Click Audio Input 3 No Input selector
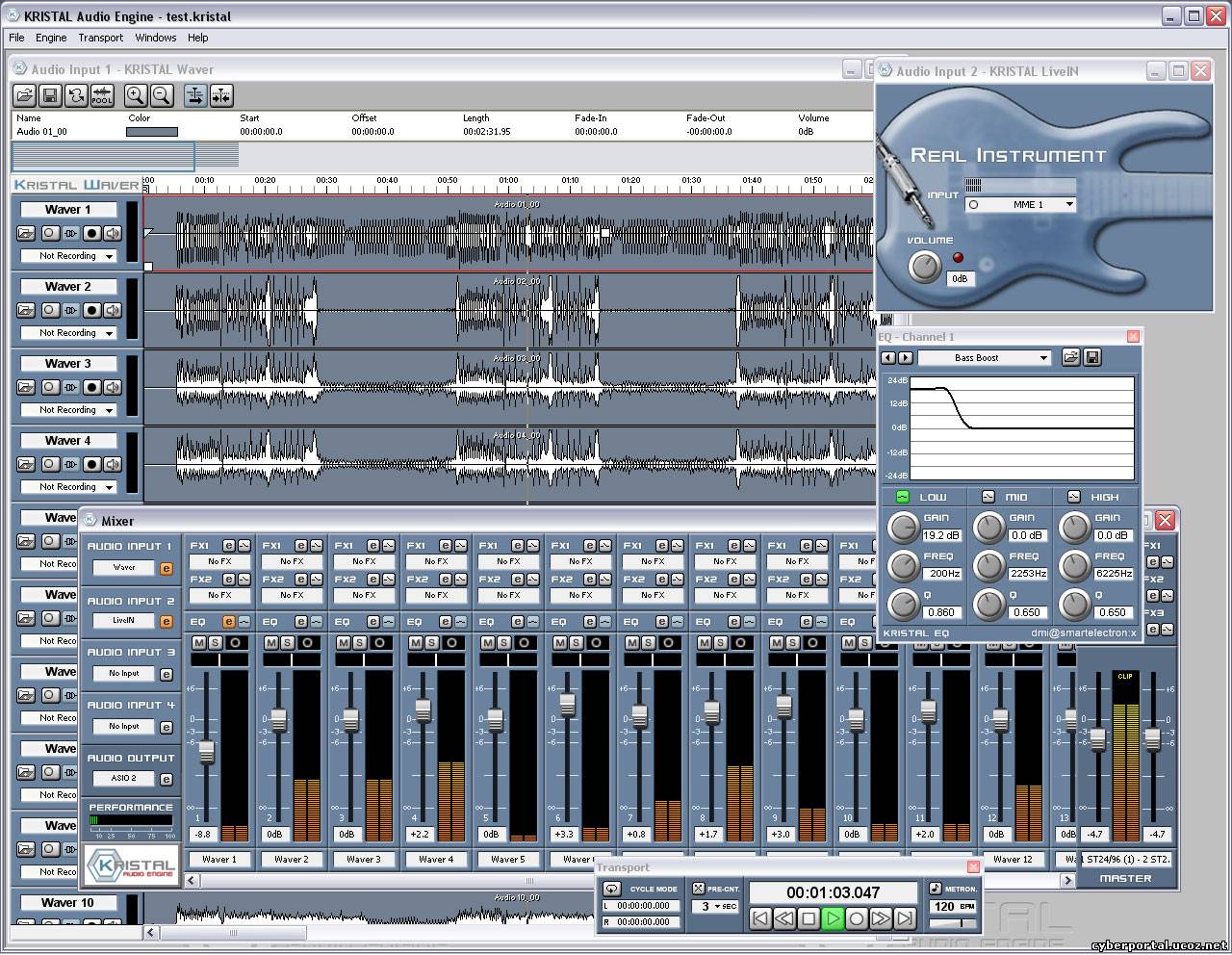The height and width of the screenshot is (955, 1232). pyautogui.click(x=124, y=674)
